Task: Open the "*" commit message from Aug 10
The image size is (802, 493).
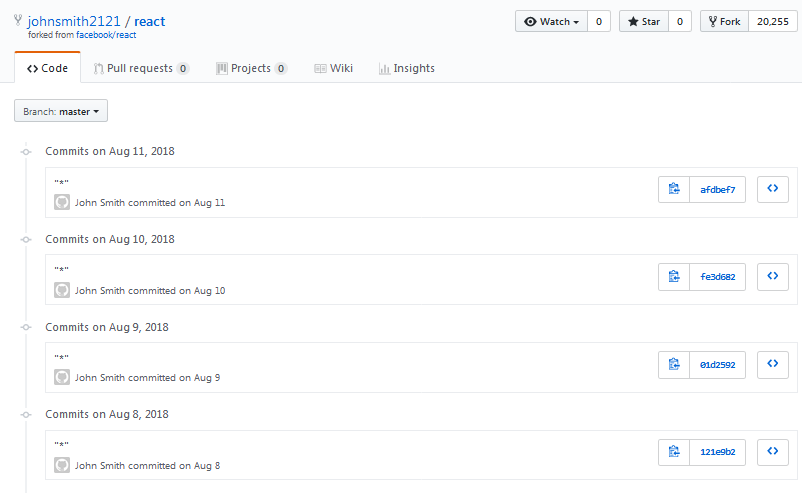Action: (61, 269)
